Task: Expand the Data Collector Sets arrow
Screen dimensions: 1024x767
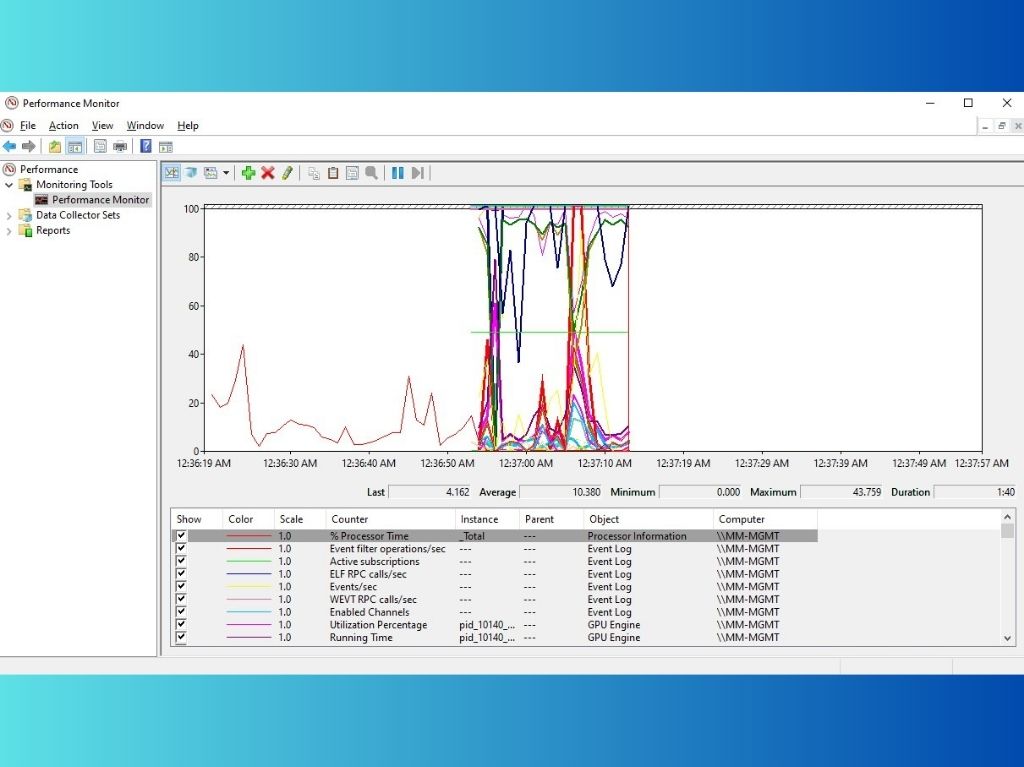Action: [9, 215]
